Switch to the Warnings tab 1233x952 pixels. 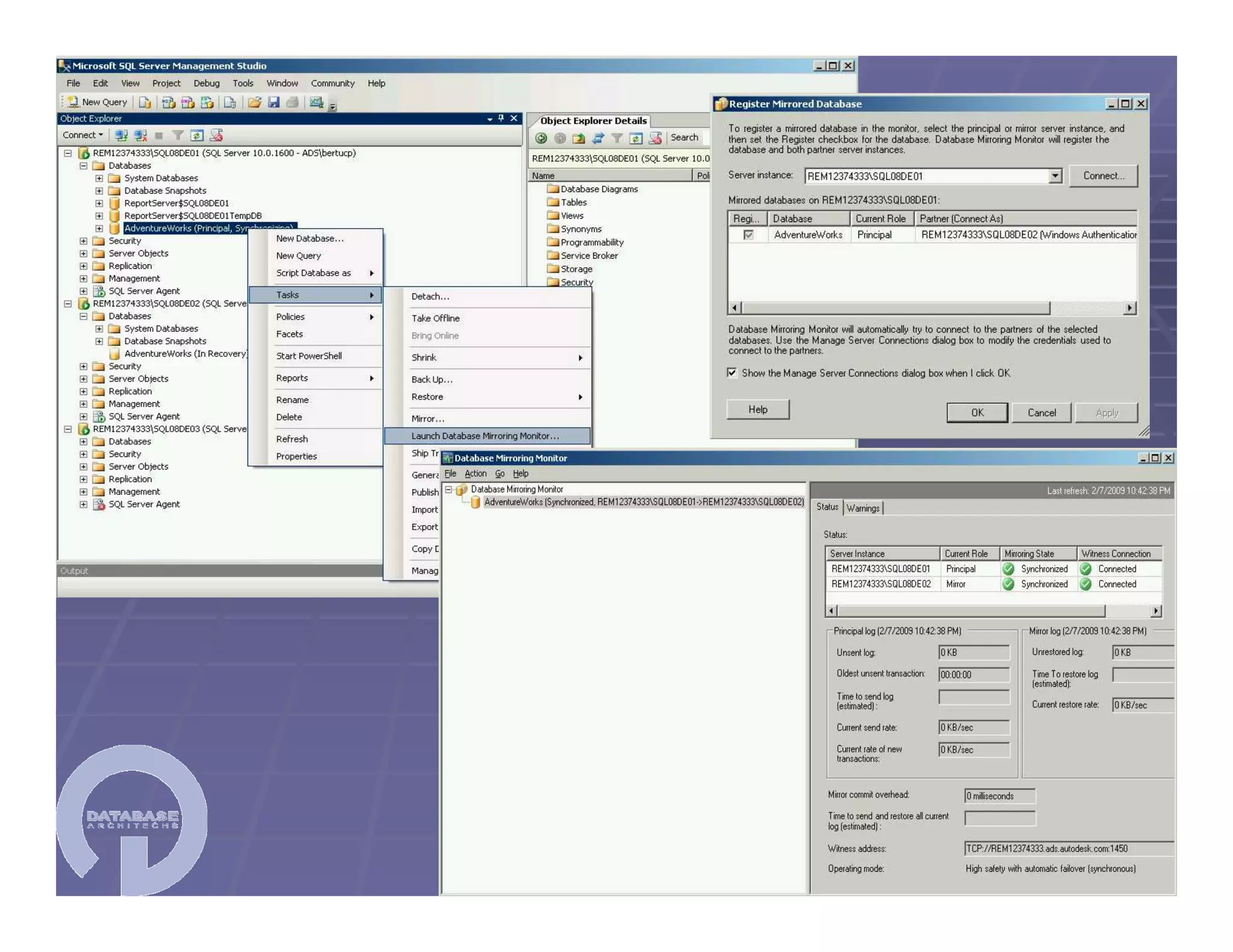863,508
